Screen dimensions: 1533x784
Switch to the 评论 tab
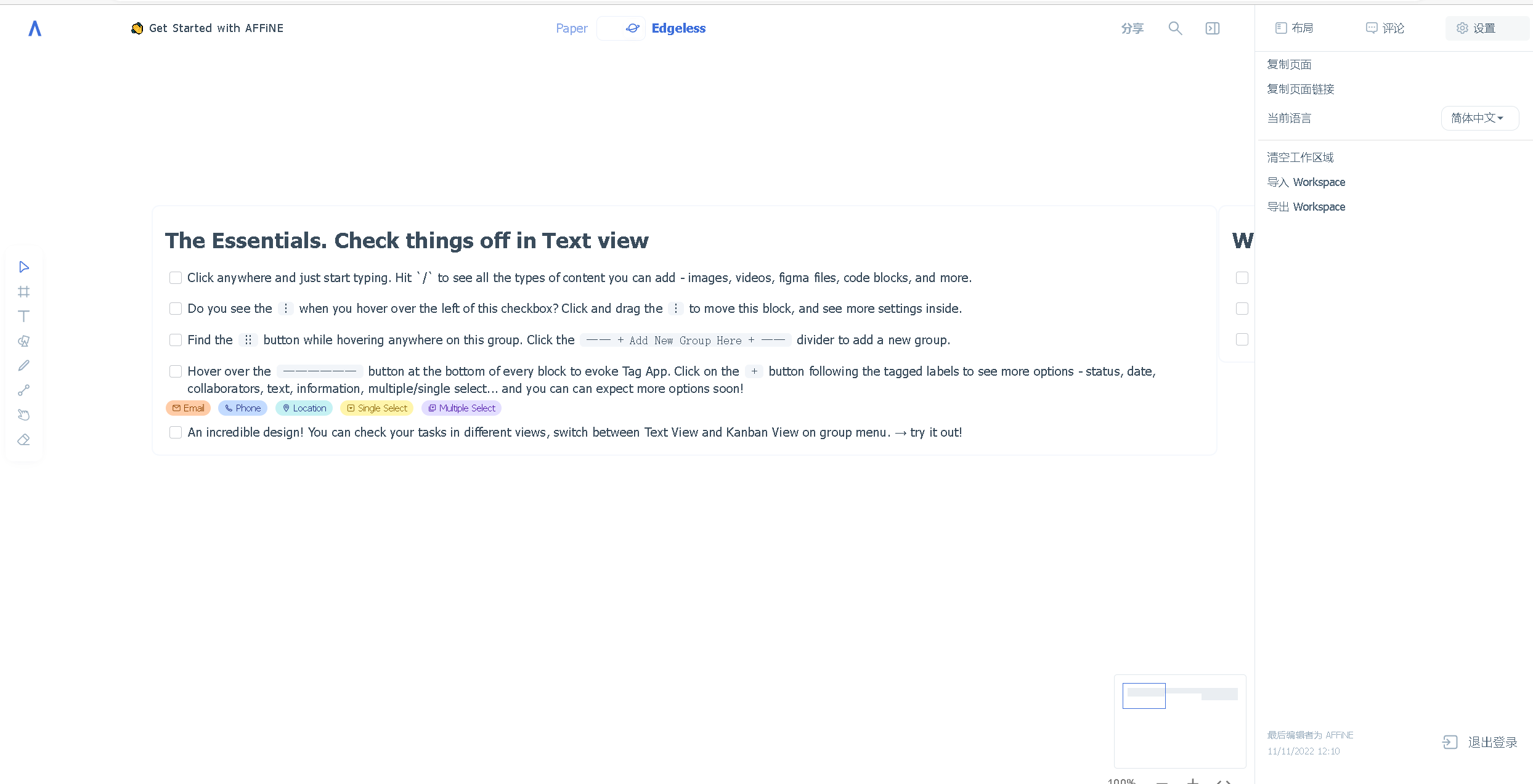(x=1385, y=28)
